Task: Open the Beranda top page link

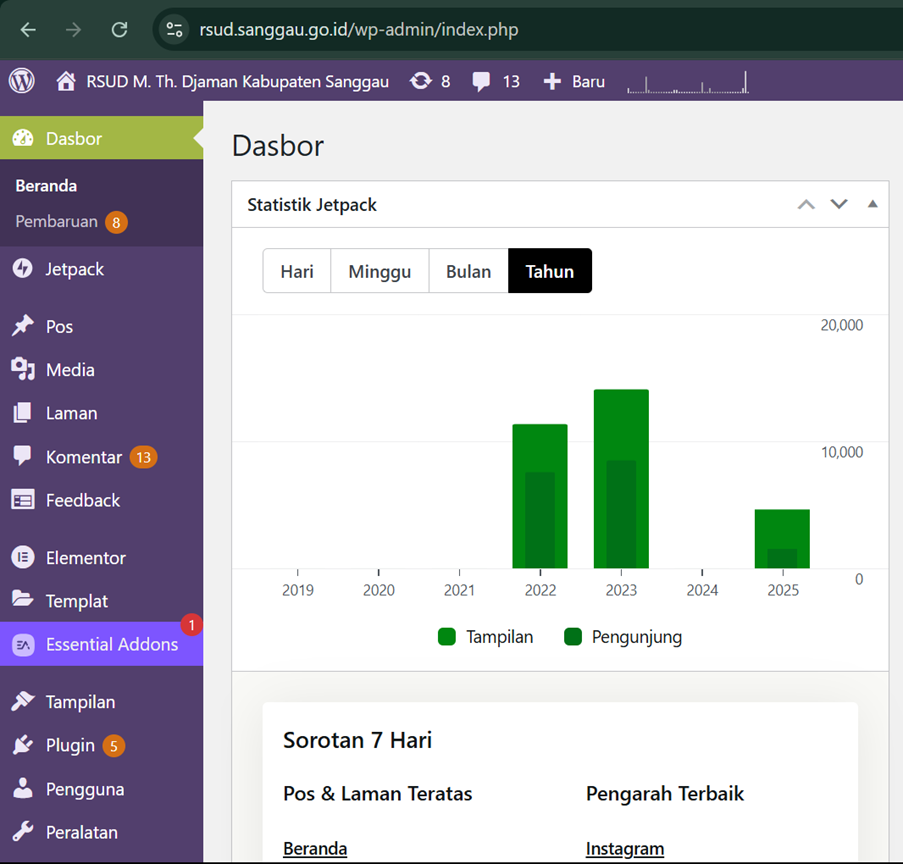Action: [x=315, y=849]
